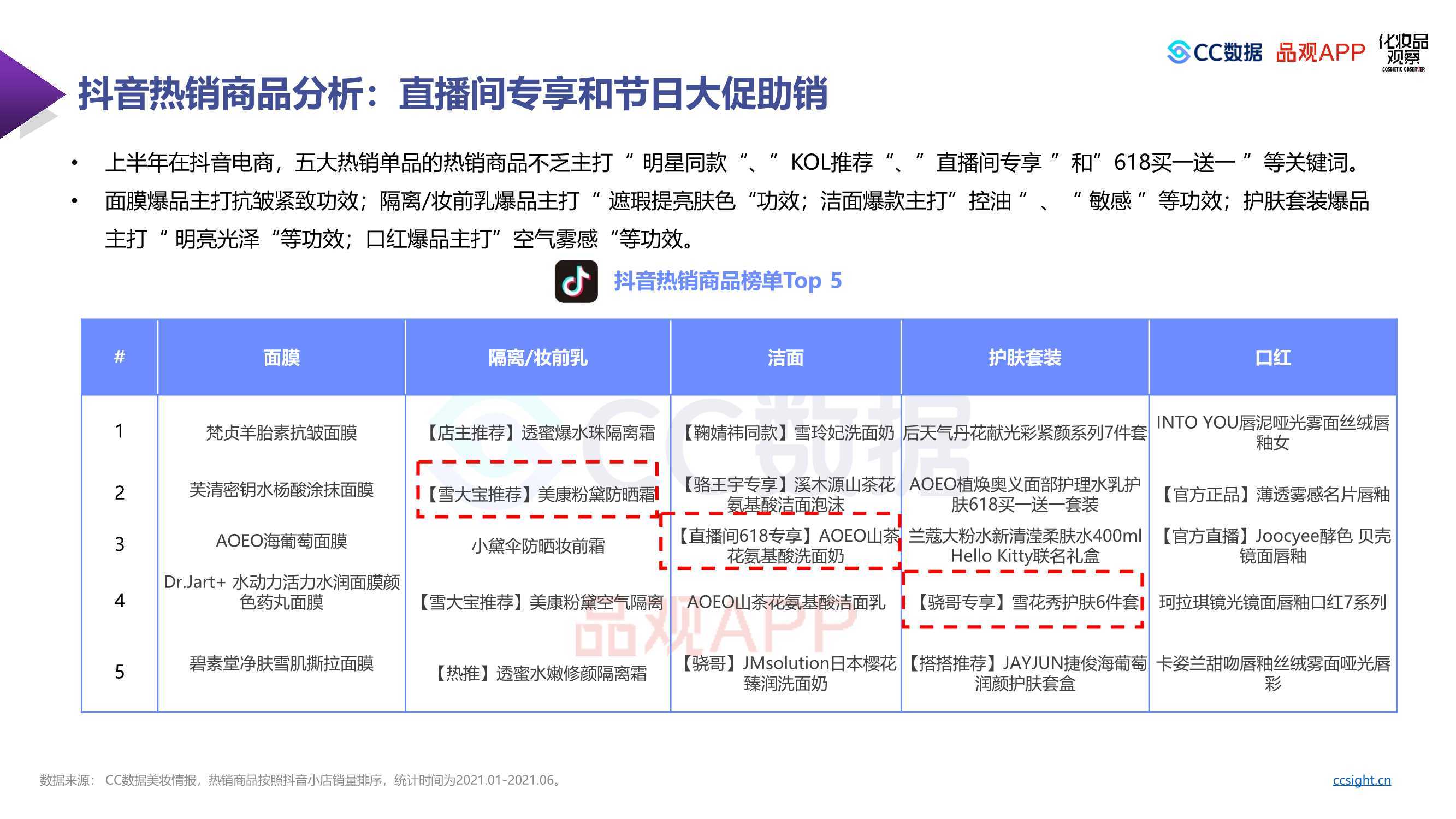Select cell 卡姿兰甜吻唇釉丝绒雾面哑光唇彩

pyautogui.click(x=1273, y=673)
